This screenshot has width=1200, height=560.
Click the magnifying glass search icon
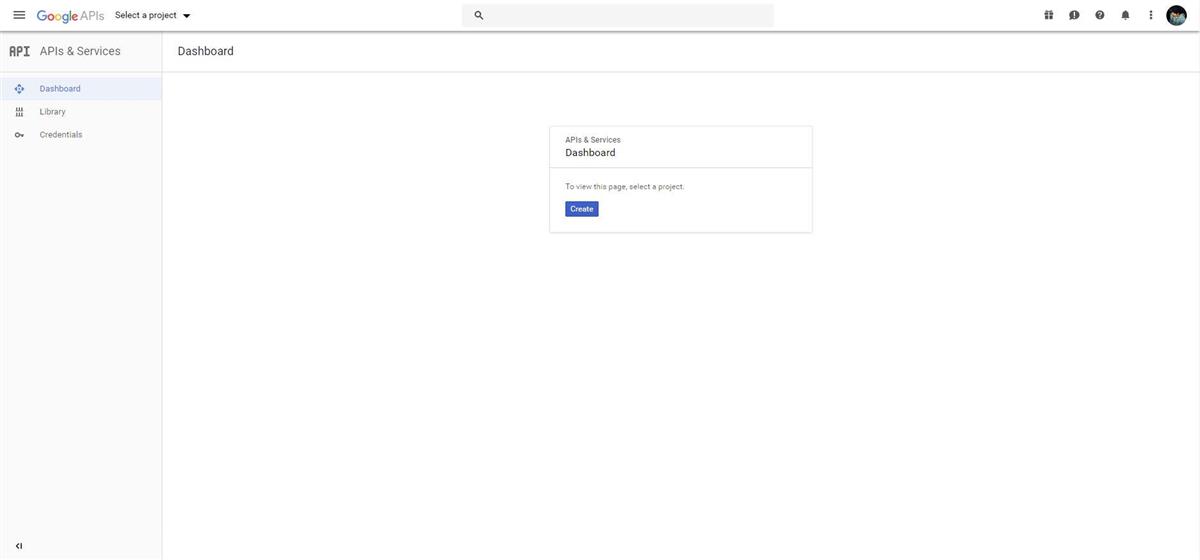coord(479,15)
